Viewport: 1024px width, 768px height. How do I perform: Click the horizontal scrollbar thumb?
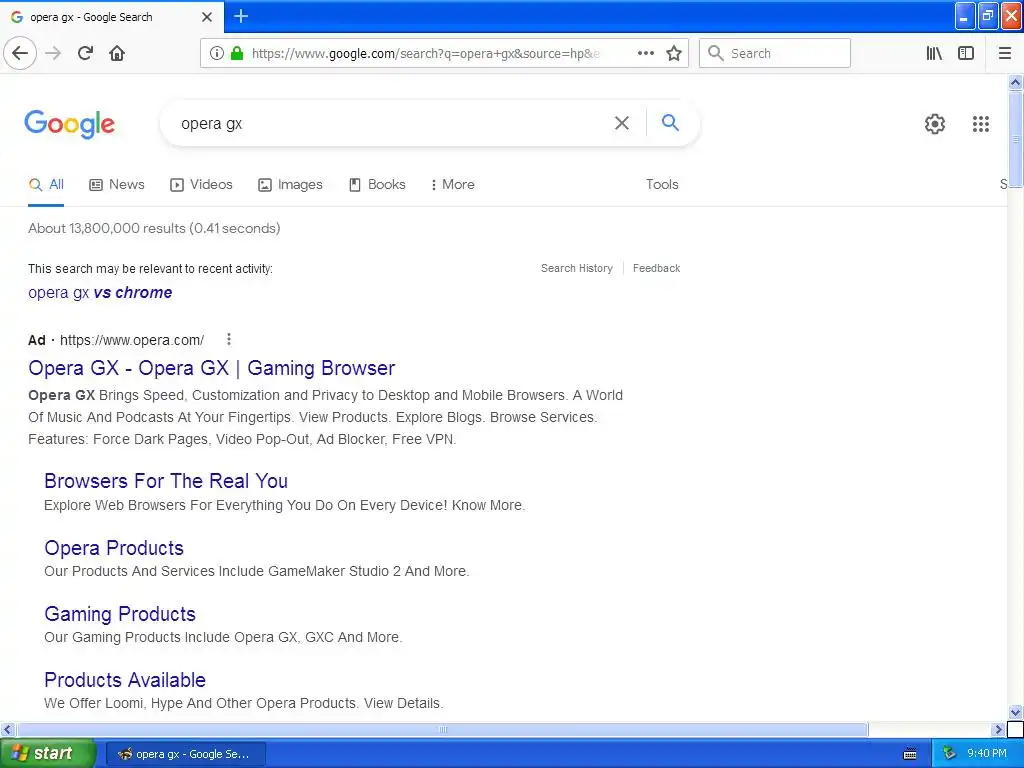click(442, 729)
